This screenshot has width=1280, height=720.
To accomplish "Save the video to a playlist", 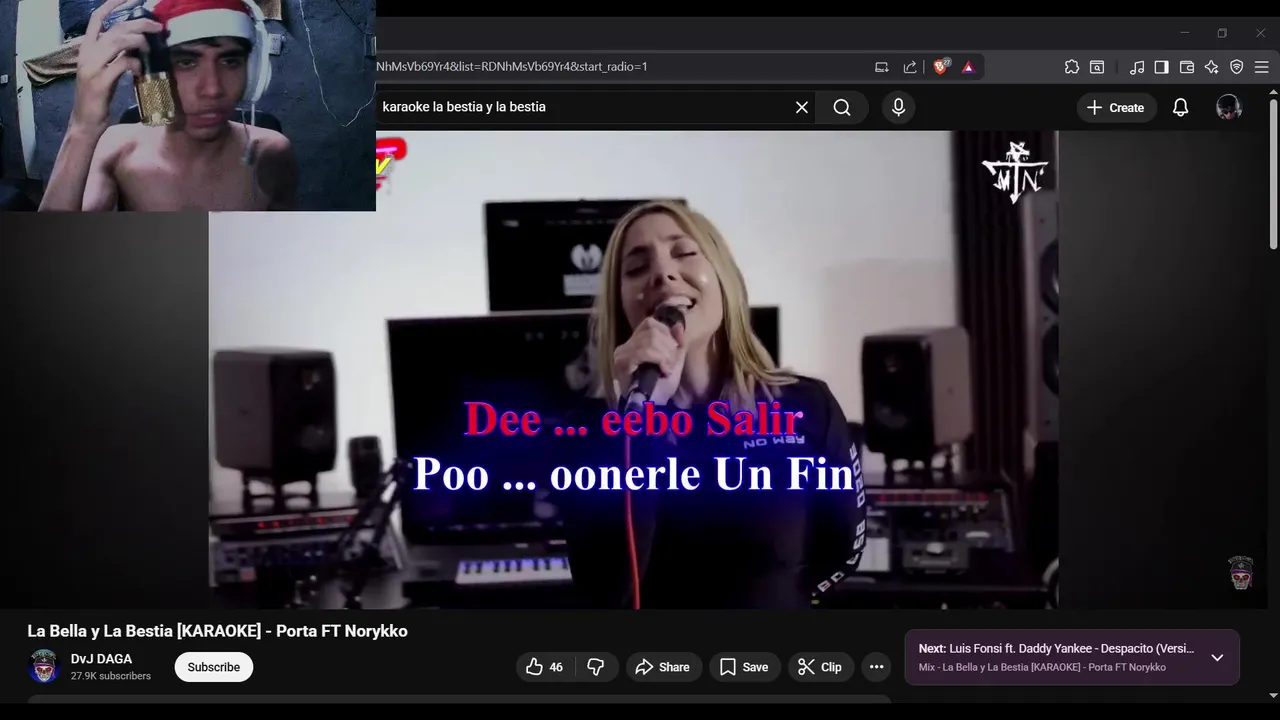I will 744,667.
